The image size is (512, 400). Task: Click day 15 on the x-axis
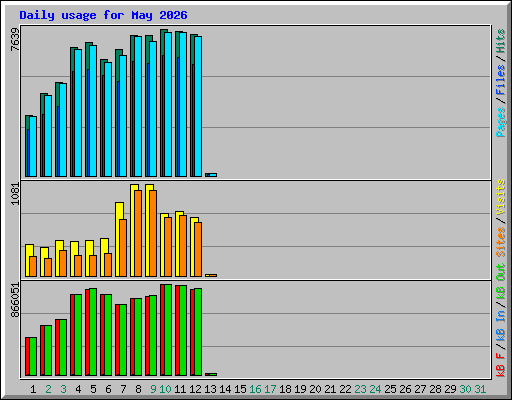tap(240, 389)
